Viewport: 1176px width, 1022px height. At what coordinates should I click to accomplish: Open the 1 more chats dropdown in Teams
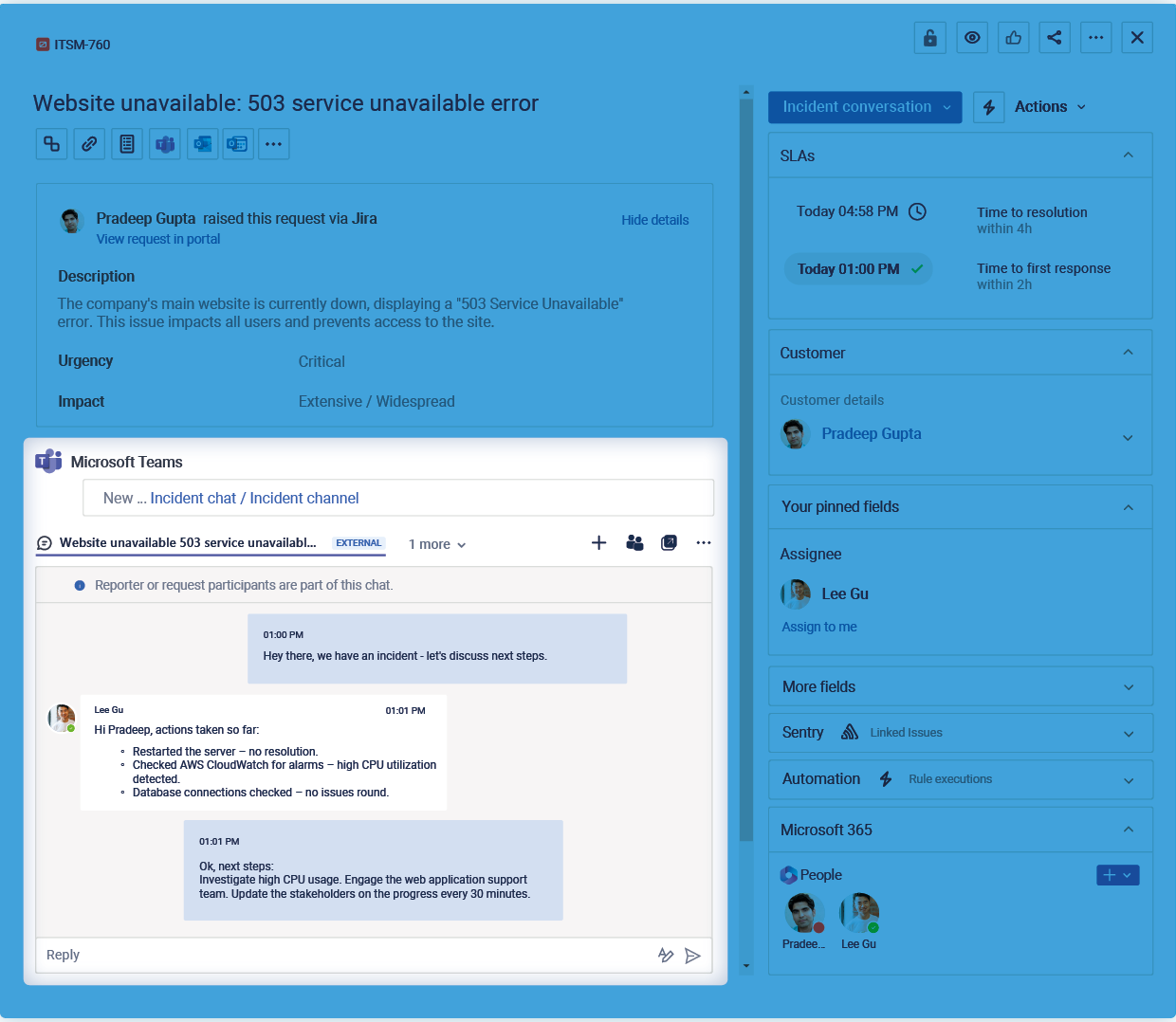pyautogui.click(x=436, y=543)
